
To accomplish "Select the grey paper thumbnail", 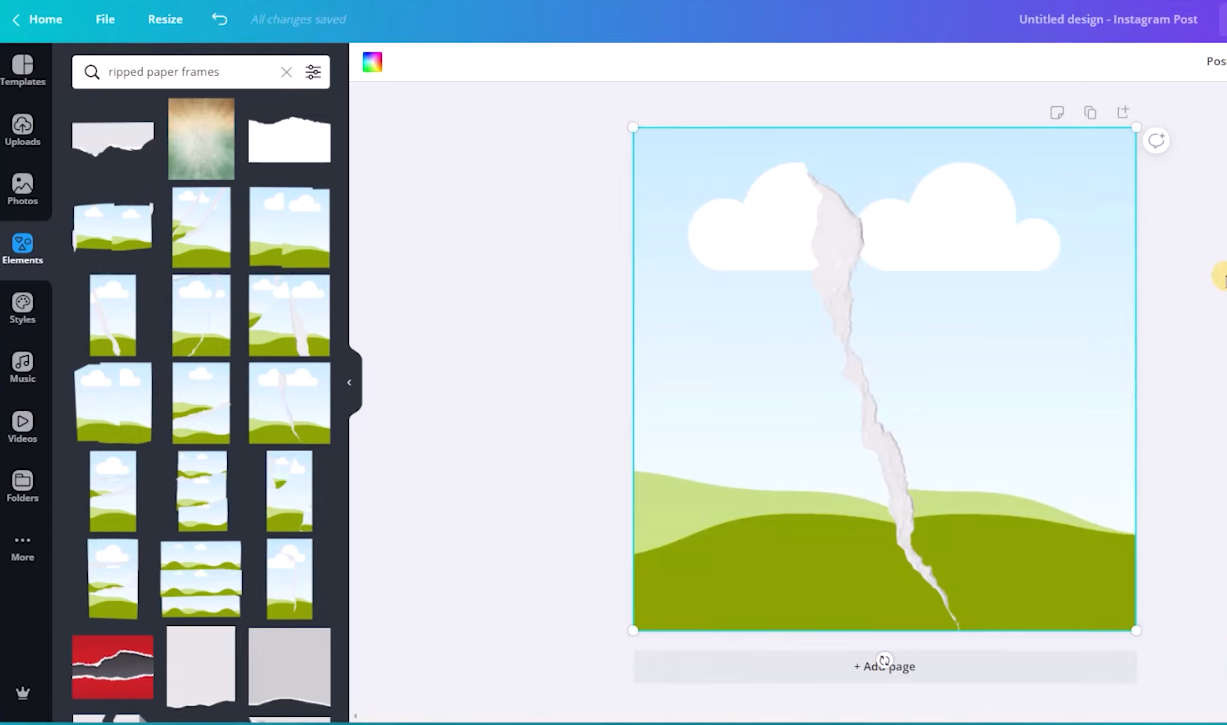I will point(289,667).
